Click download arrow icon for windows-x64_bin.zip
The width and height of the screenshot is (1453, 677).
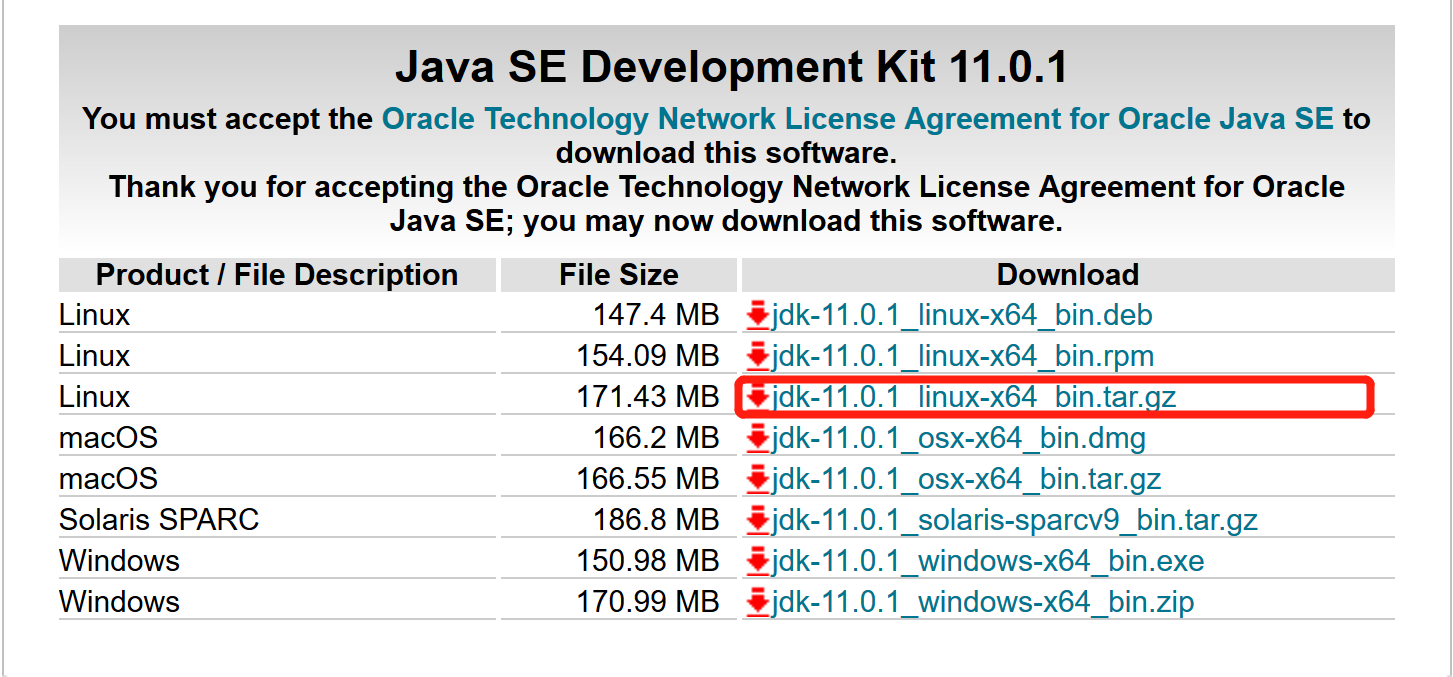758,602
